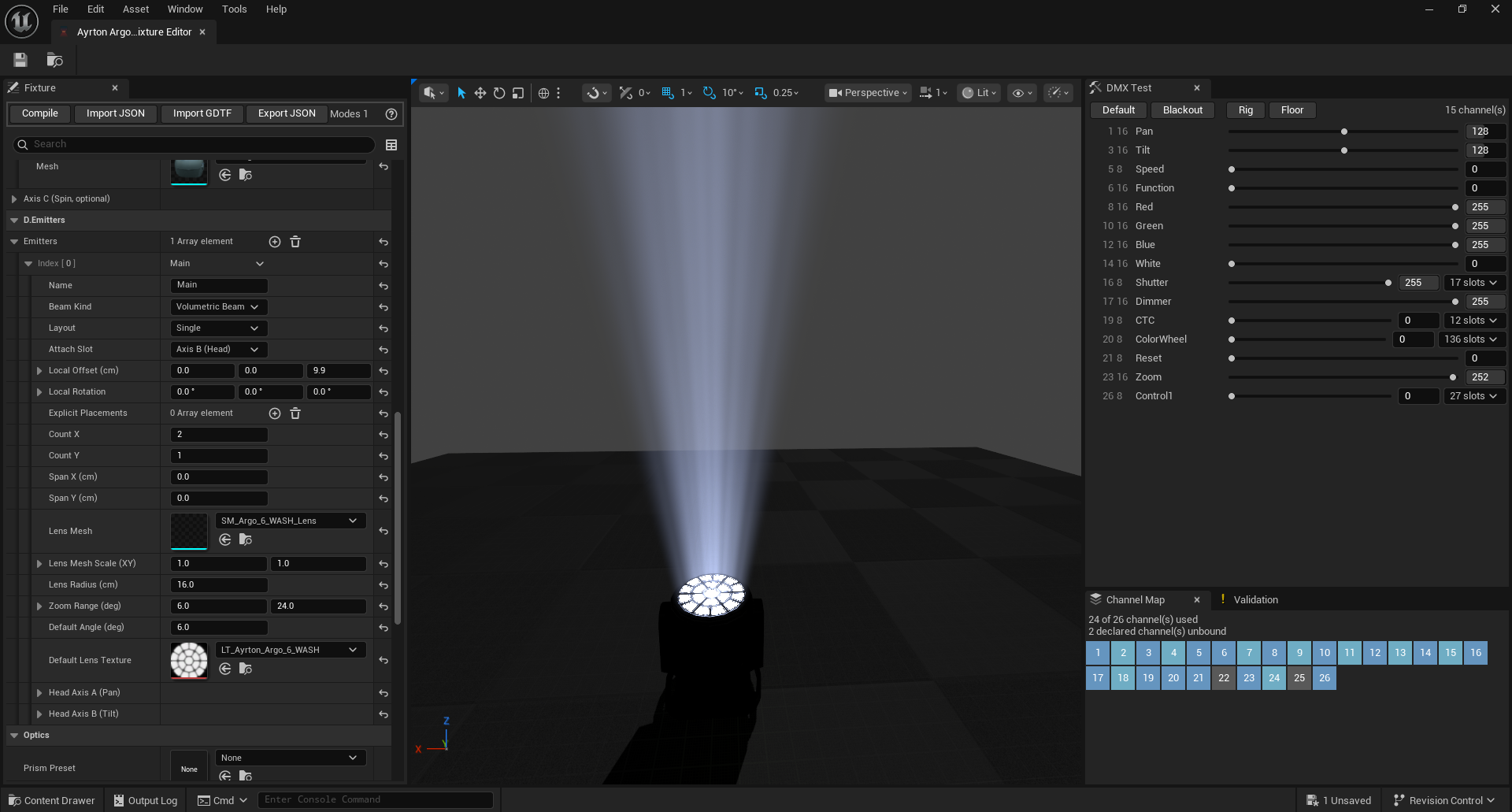Click the Compile button
Screen dimensions: 1512x812
[40, 113]
